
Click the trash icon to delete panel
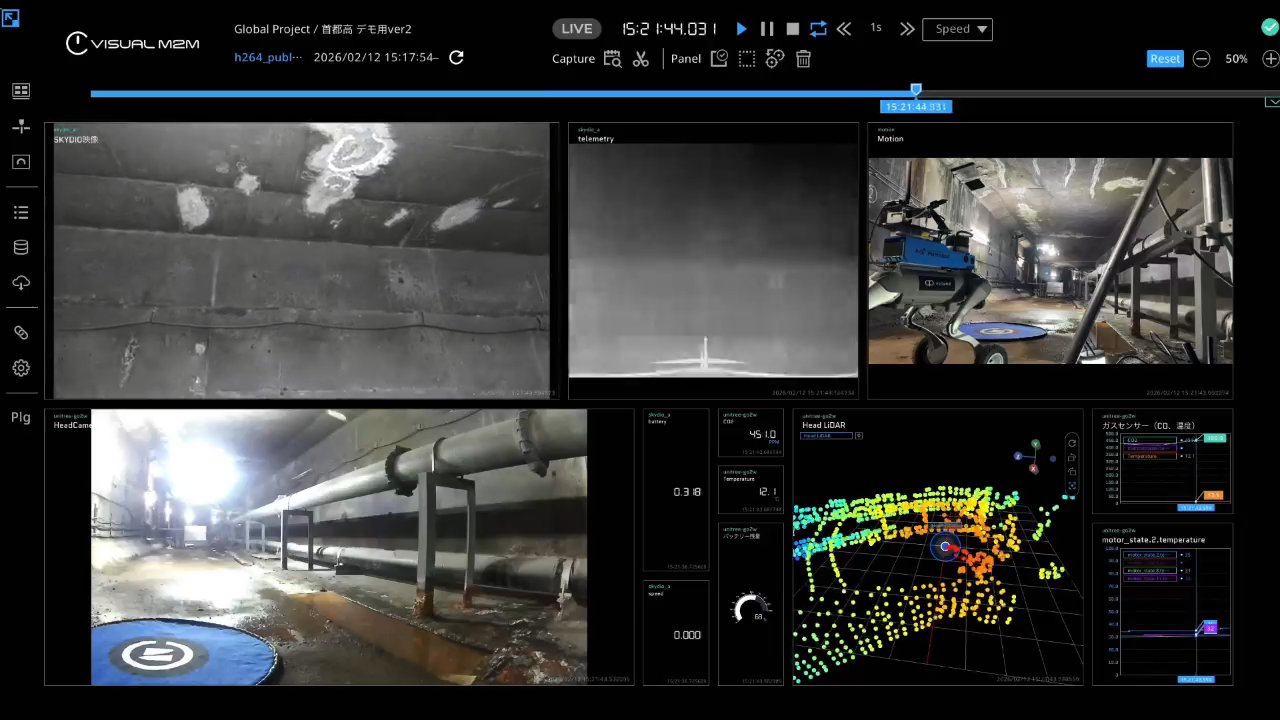tap(803, 59)
